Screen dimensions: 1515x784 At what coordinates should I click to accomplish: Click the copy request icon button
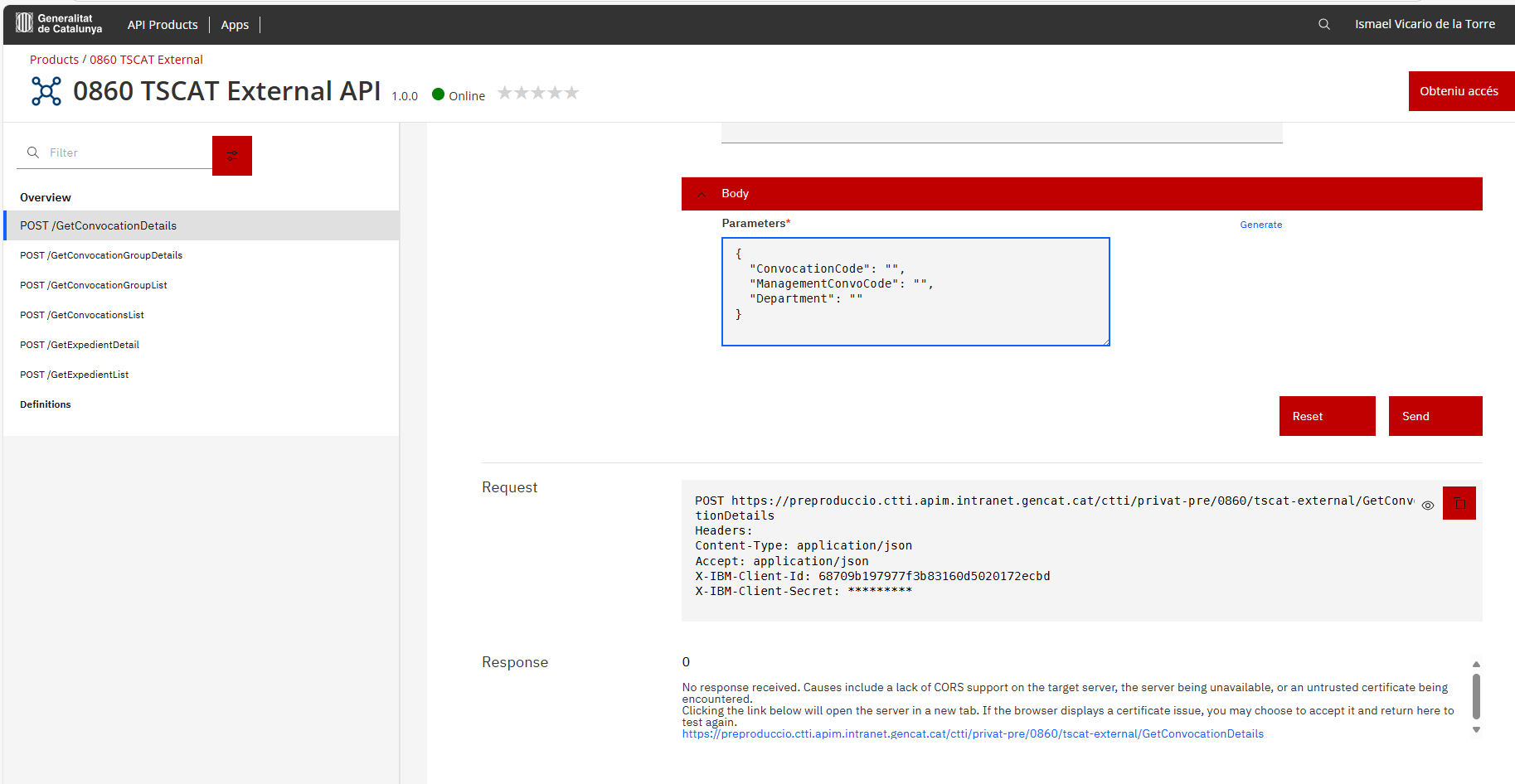click(1459, 503)
